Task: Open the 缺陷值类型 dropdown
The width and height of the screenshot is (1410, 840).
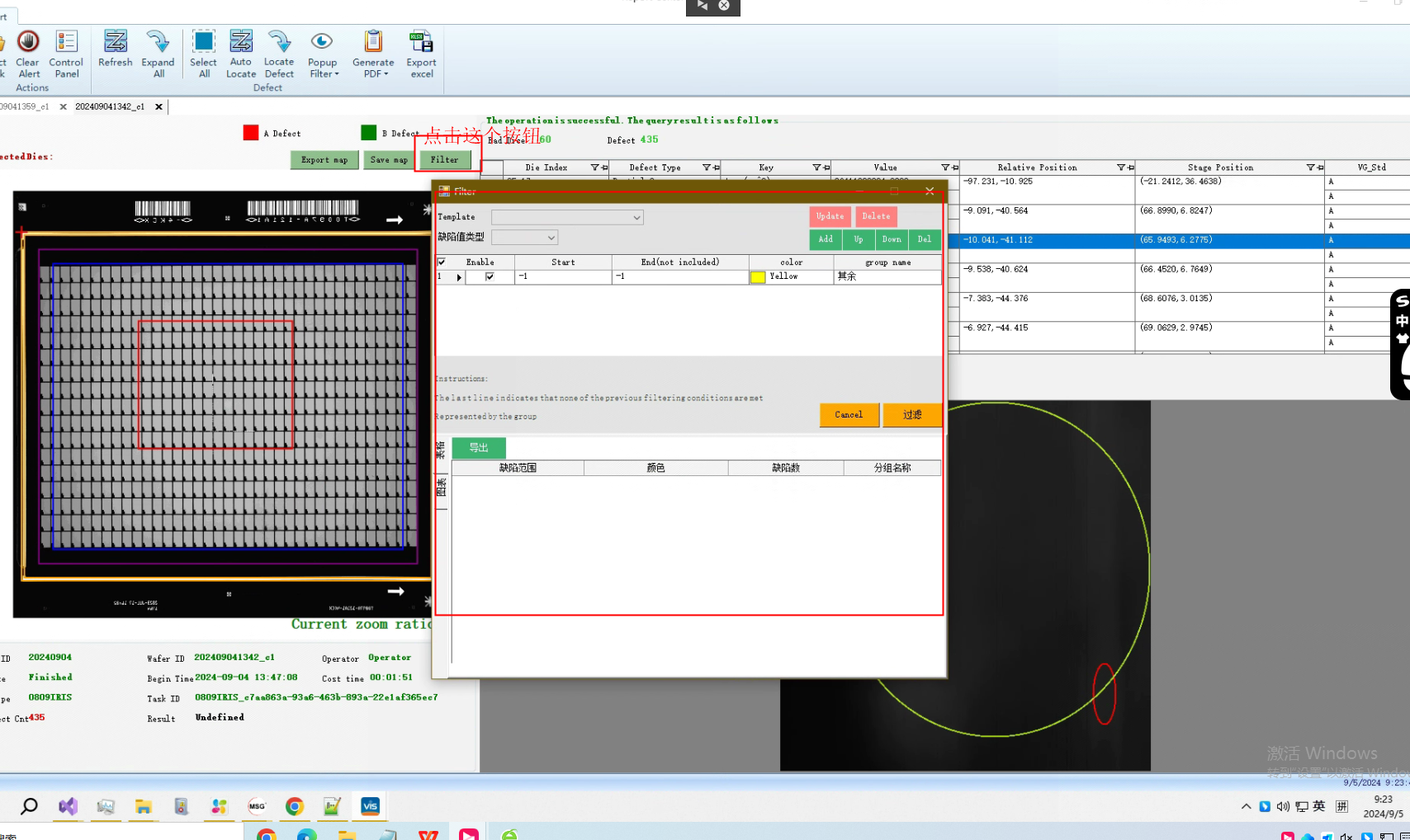Action: tap(525, 238)
